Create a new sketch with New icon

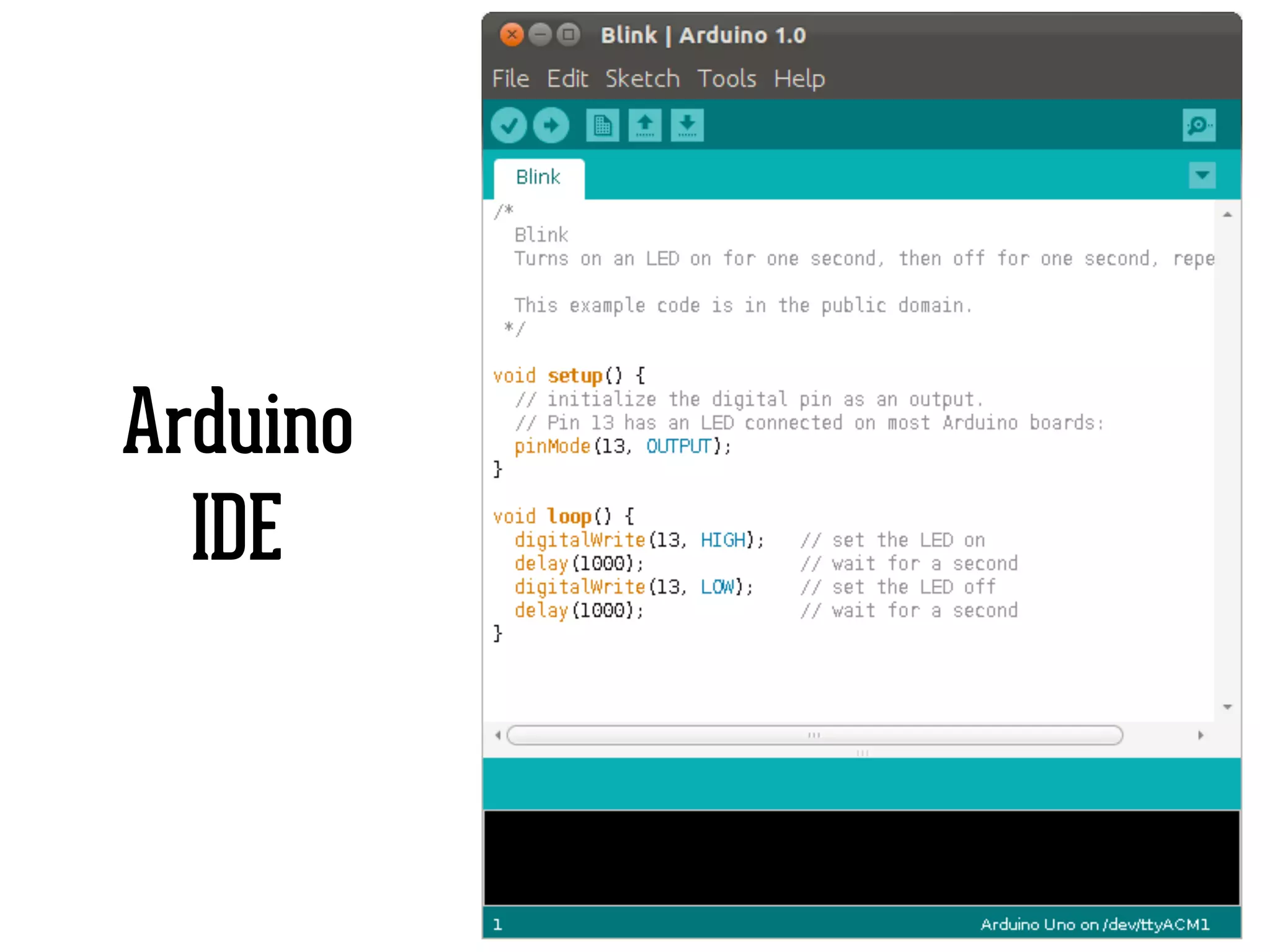click(602, 126)
